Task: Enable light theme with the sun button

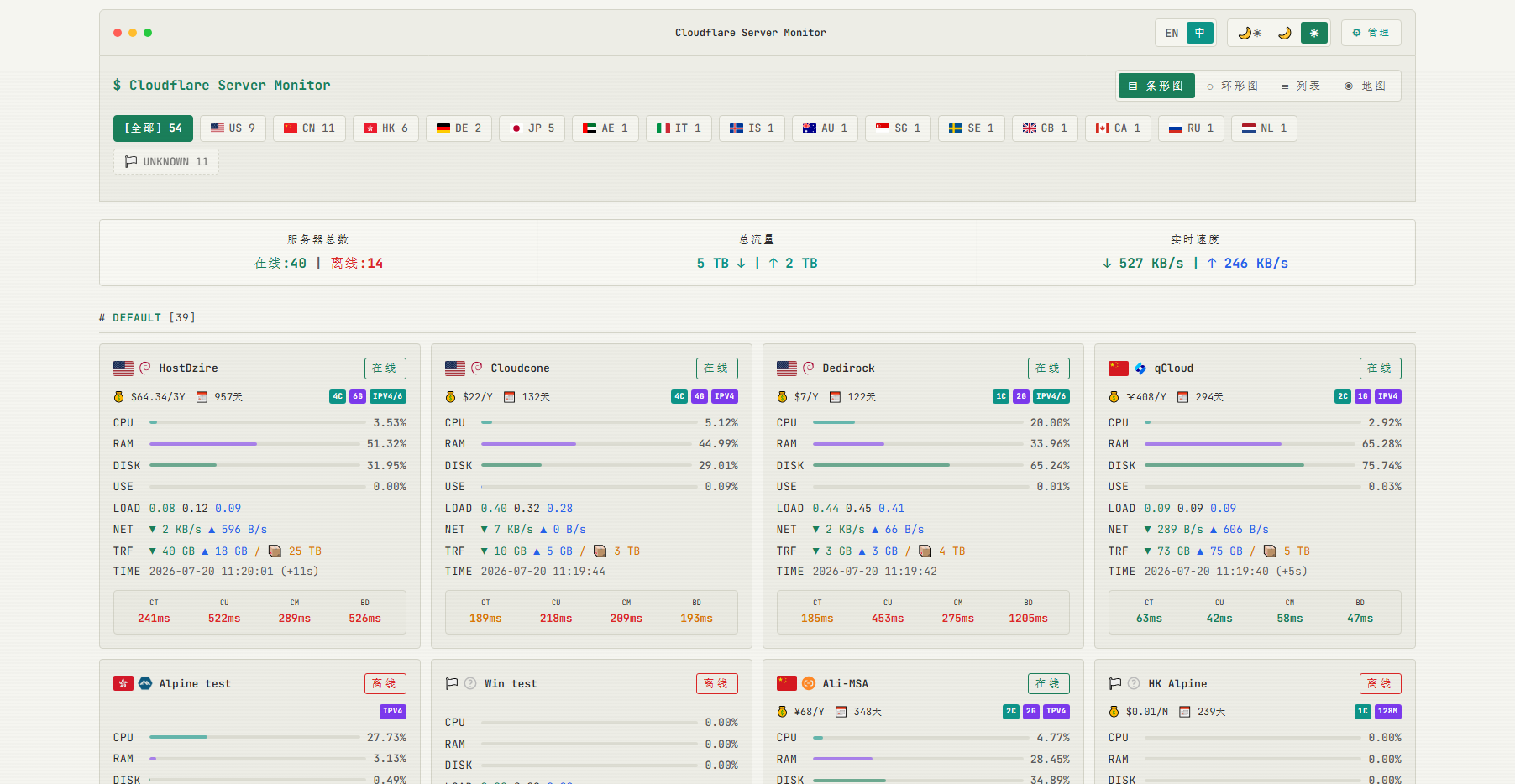Action: coord(1314,33)
